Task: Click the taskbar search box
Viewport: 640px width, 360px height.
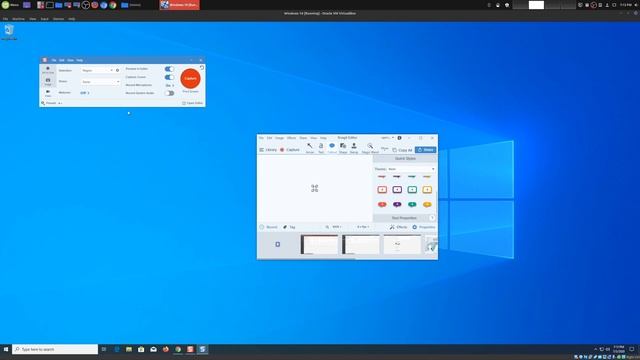Action: 55,349
